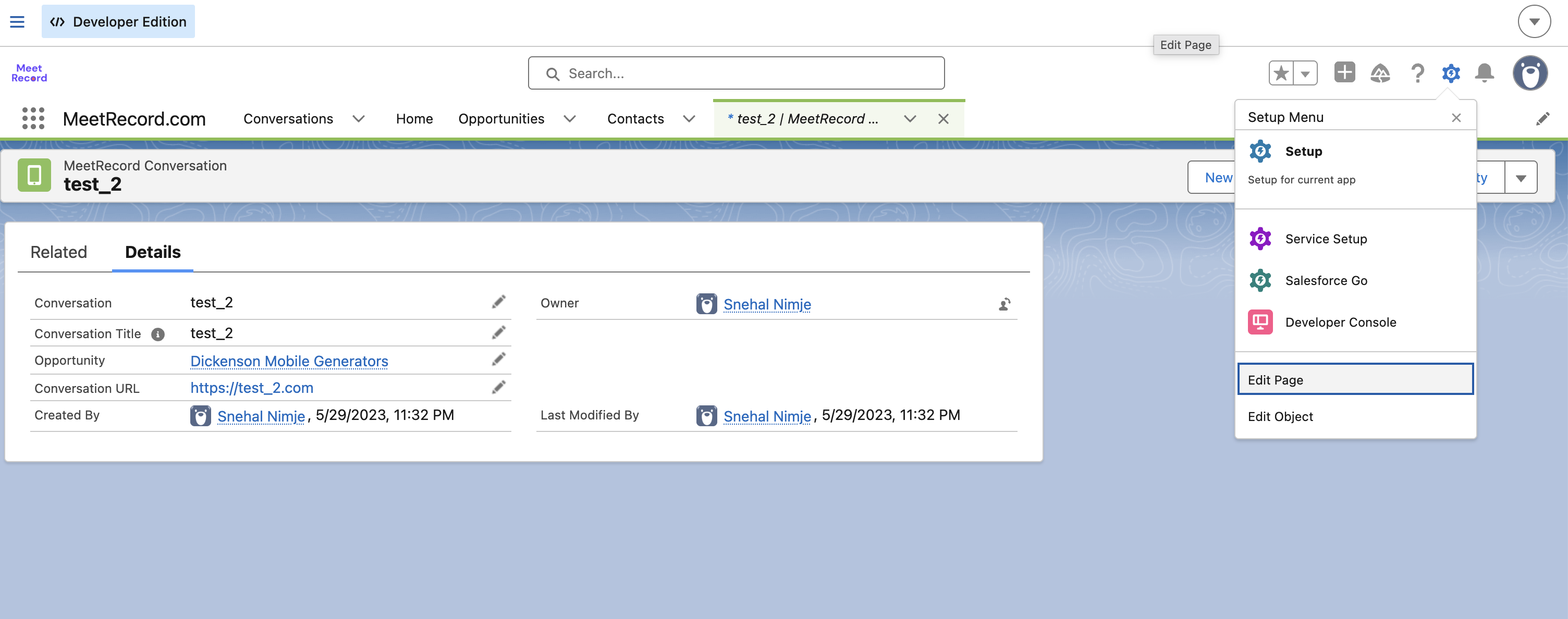Open the Conversations nav item
This screenshot has height=619, width=1568.
tap(288, 119)
